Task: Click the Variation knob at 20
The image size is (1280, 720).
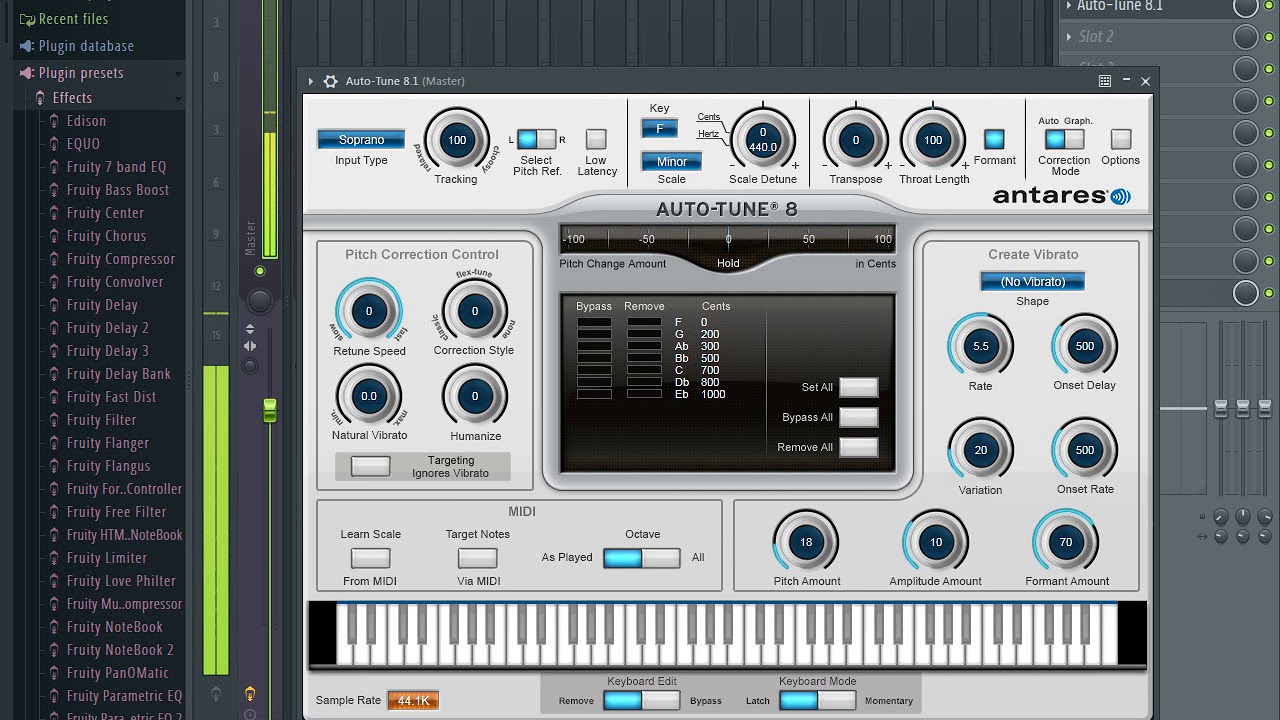Action: click(x=981, y=450)
